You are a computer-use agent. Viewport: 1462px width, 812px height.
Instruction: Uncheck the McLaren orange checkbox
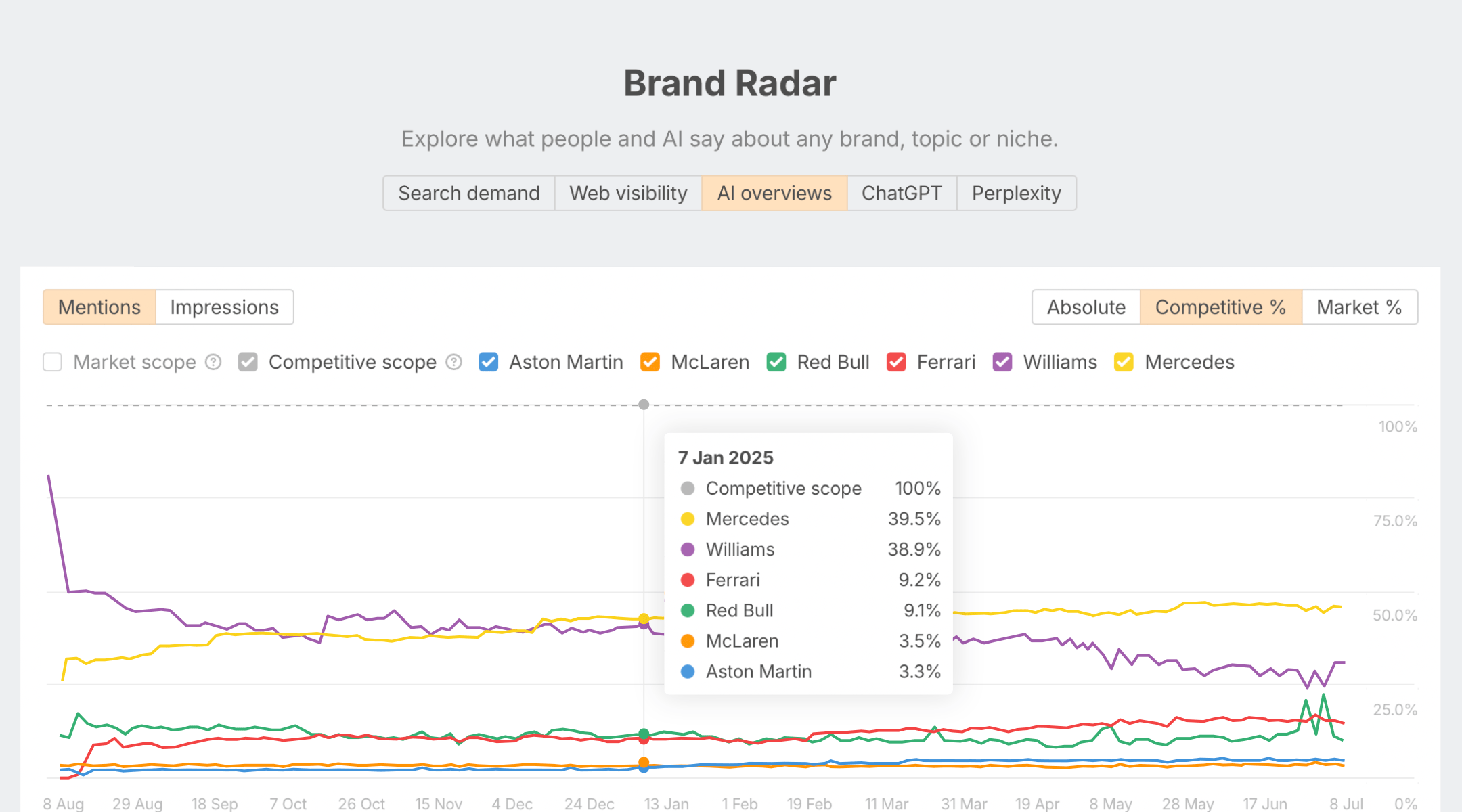point(650,363)
